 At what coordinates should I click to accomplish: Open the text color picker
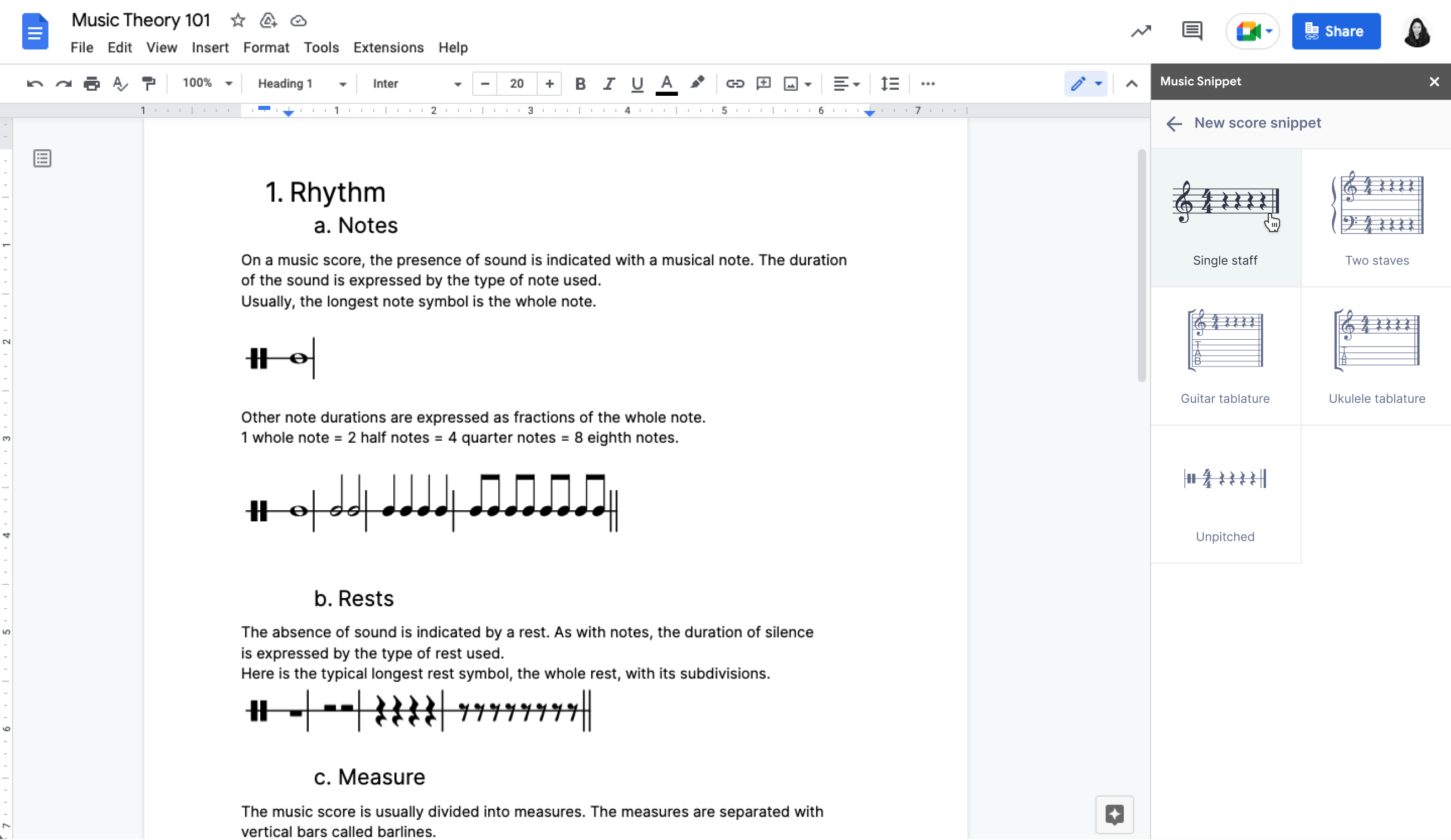(666, 84)
